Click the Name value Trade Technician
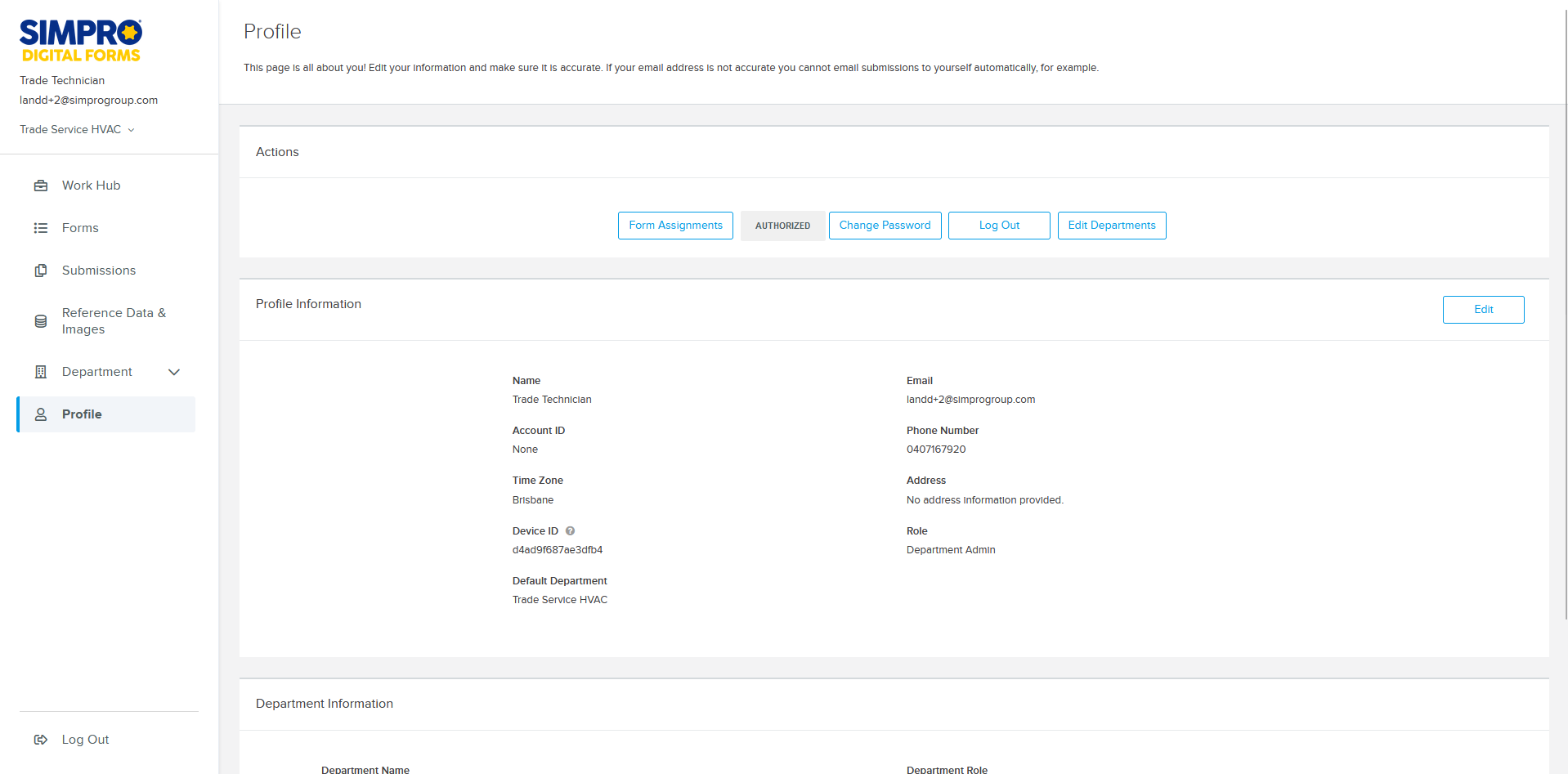Viewport: 1568px width, 774px height. click(x=552, y=400)
